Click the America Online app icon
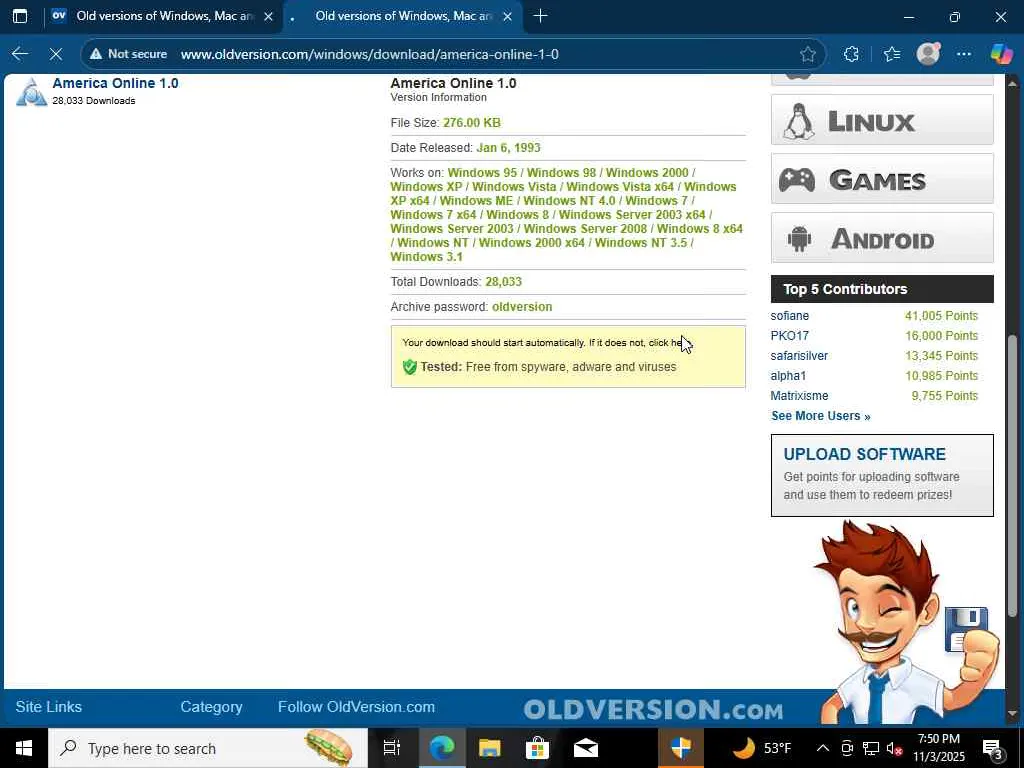The height and width of the screenshot is (768, 1024). [x=31, y=91]
